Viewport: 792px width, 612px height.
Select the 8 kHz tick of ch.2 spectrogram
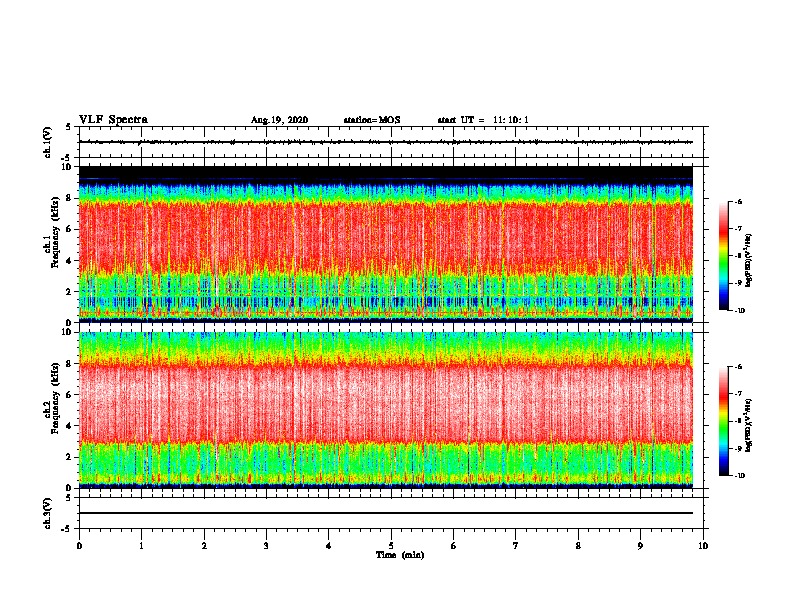(70, 364)
